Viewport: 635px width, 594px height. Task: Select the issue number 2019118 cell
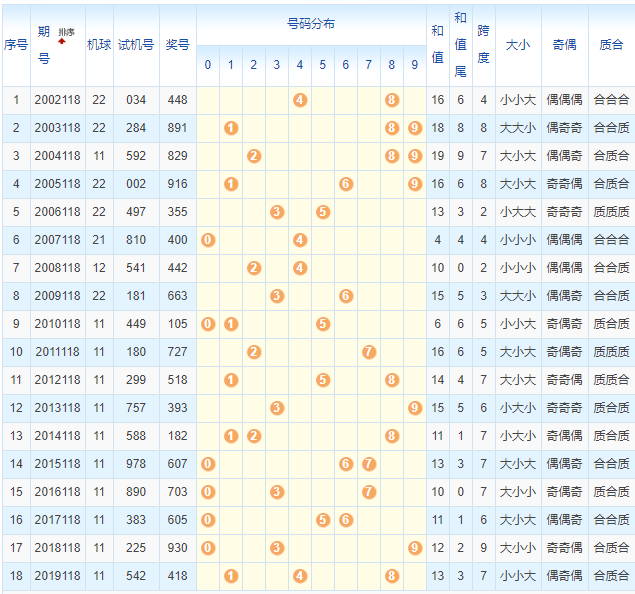coord(59,576)
